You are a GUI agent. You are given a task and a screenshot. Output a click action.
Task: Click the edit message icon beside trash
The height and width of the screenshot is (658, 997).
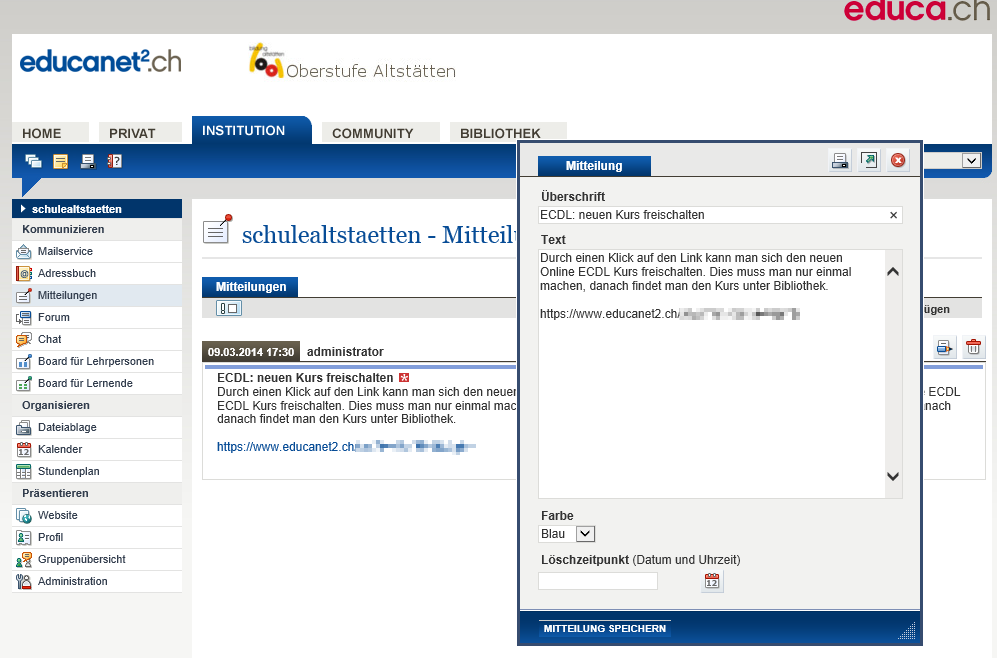(x=944, y=348)
